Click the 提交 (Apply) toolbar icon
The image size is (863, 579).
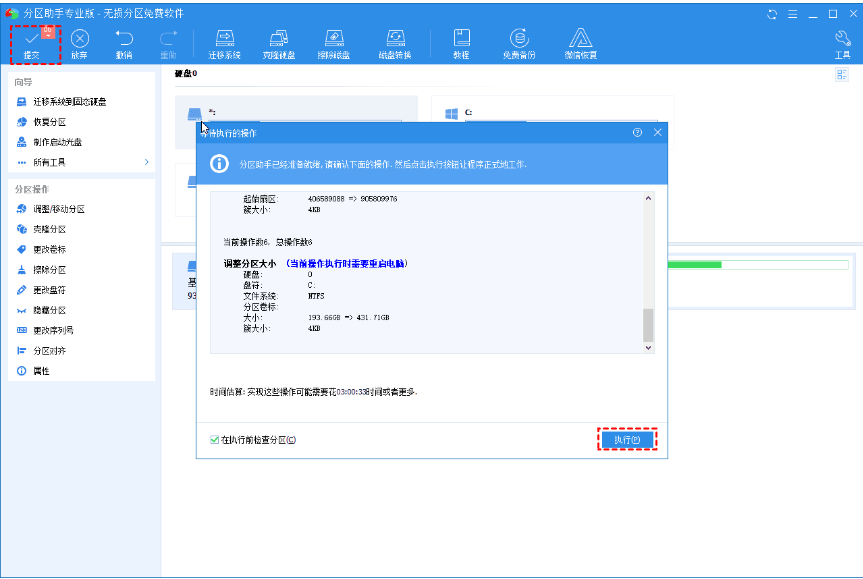[x=31, y=43]
